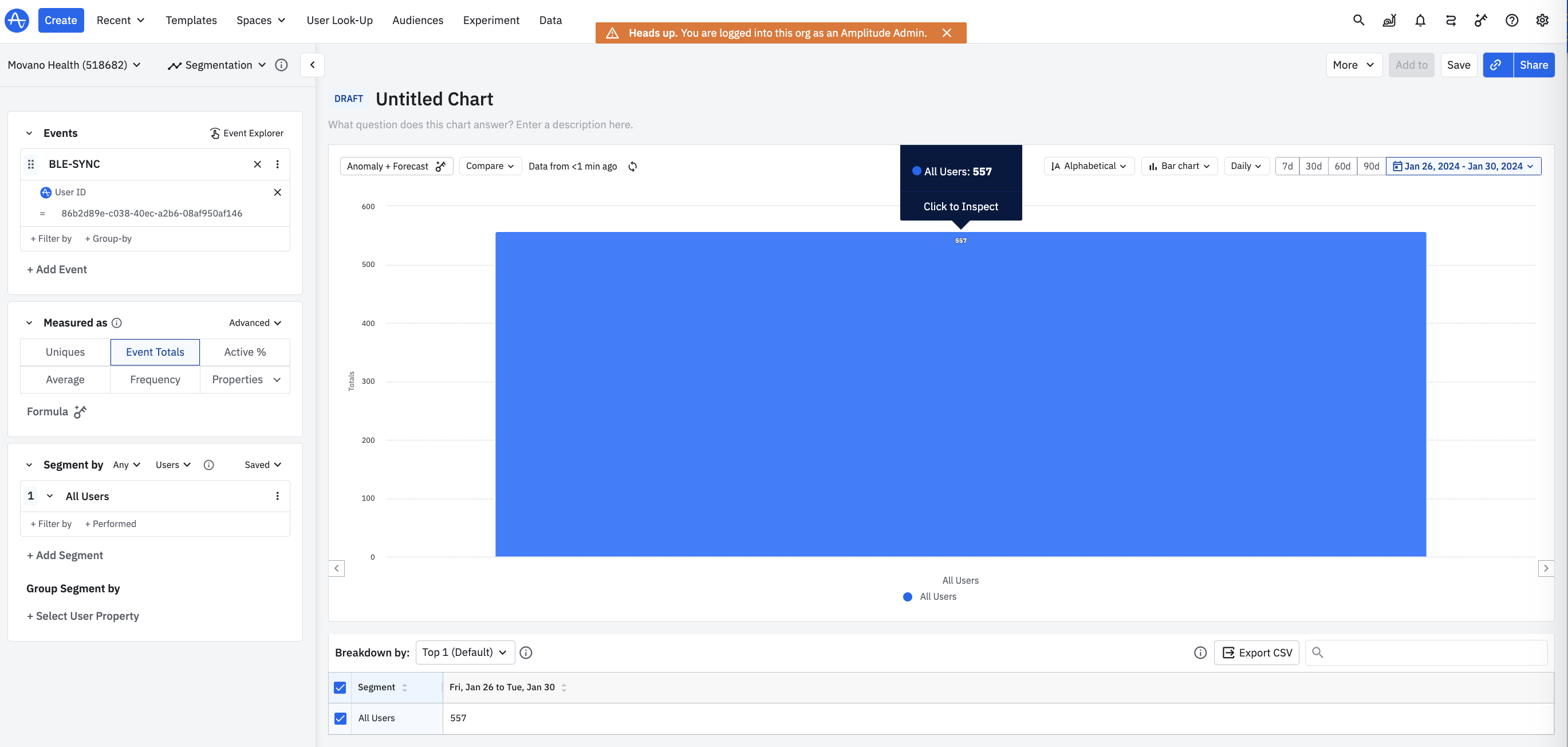Screen dimensions: 1568x747
Task: Click + Add Event link
Action: pyautogui.click(x=57, y=269)
